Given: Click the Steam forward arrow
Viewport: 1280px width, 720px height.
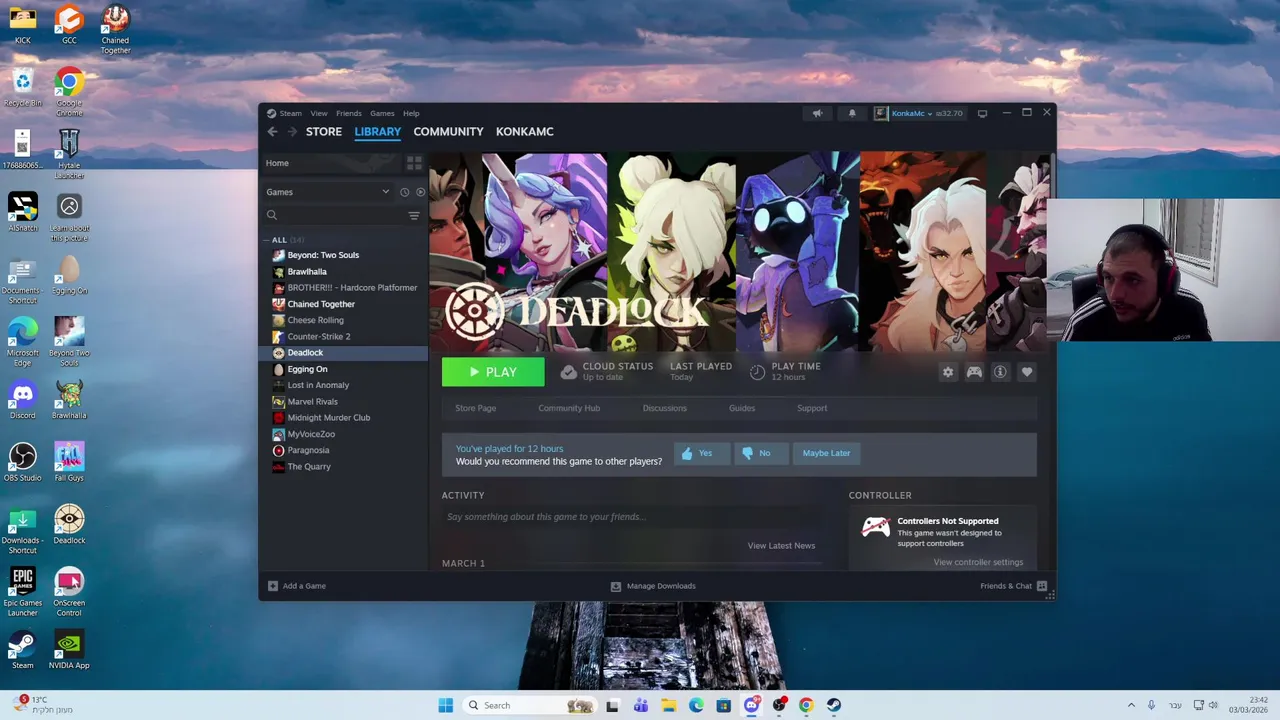Looking at the screenshot, I should [x=292, y=132].
